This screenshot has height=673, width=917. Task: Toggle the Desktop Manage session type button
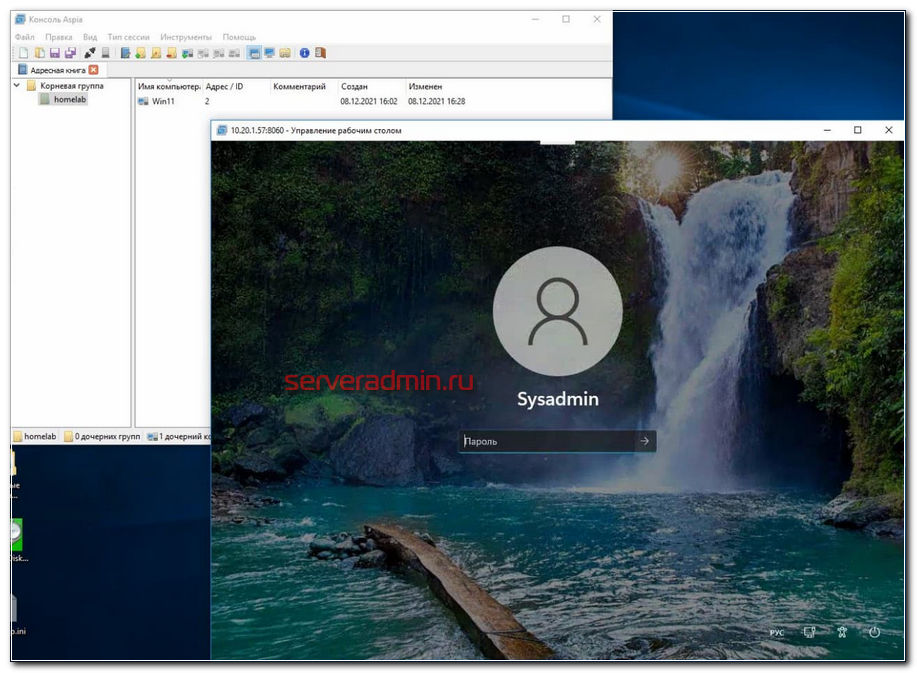[254, 53]
